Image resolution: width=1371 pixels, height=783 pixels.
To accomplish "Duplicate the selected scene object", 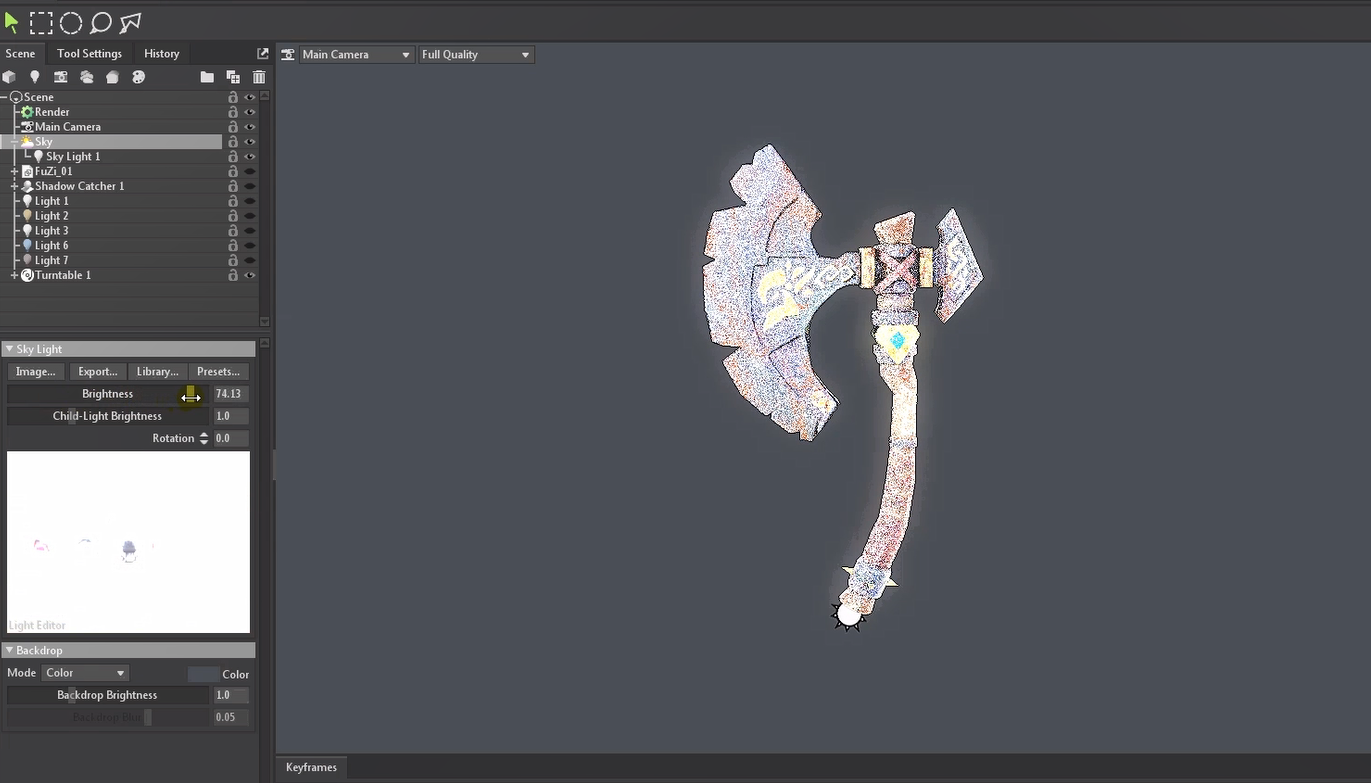I will tap(233, 77).
